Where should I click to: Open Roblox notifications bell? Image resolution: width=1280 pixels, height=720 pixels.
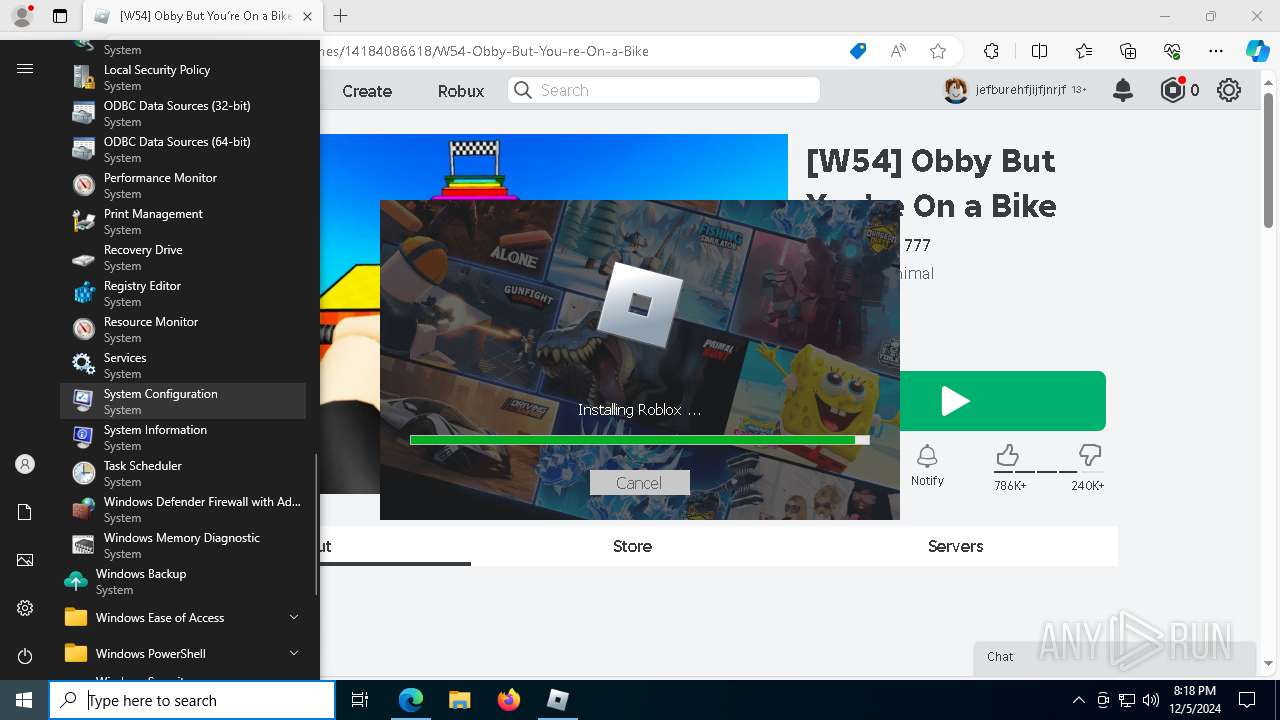1123,90
